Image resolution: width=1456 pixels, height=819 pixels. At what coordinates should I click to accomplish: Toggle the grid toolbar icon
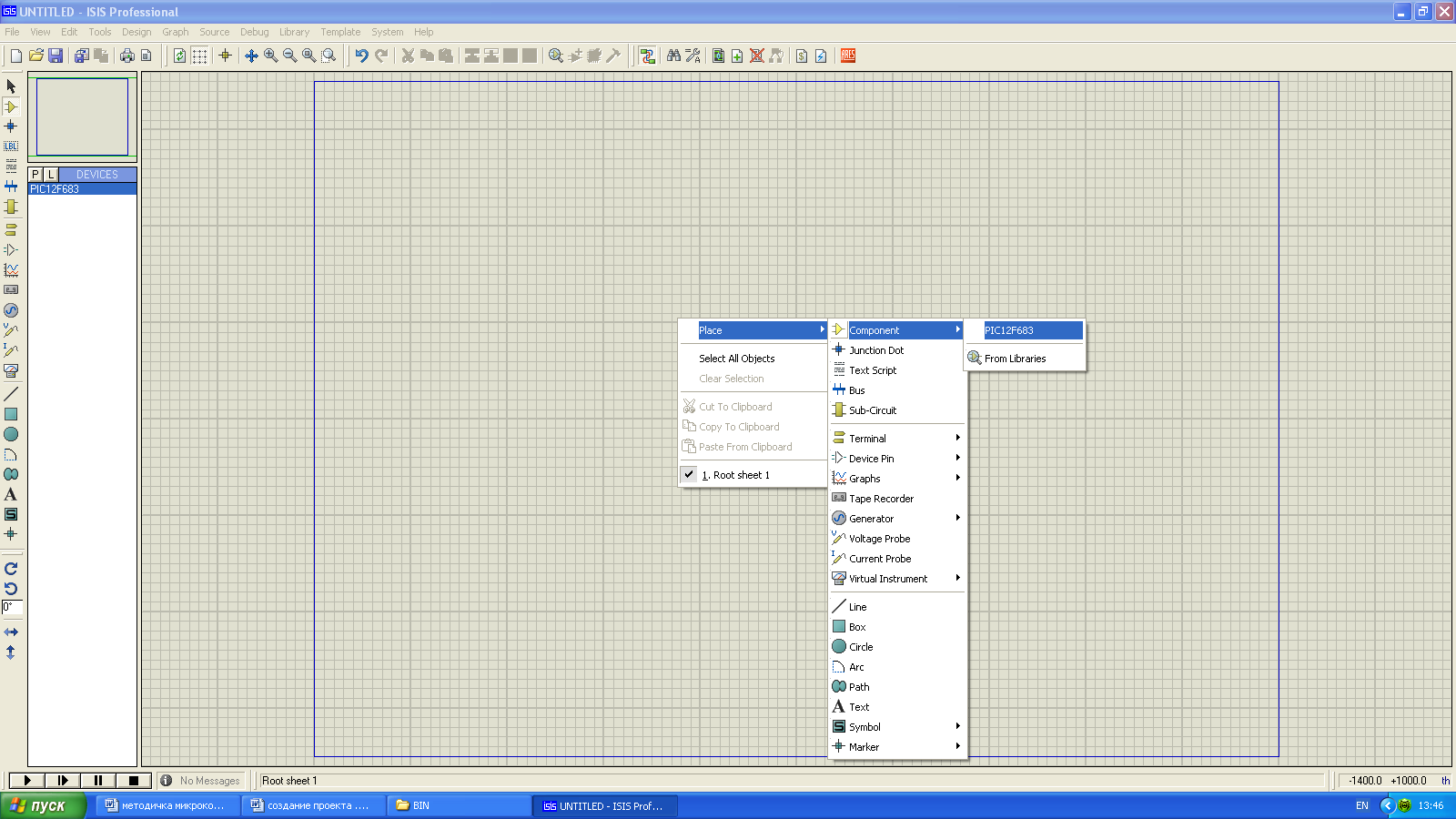[x=199, y=56]
